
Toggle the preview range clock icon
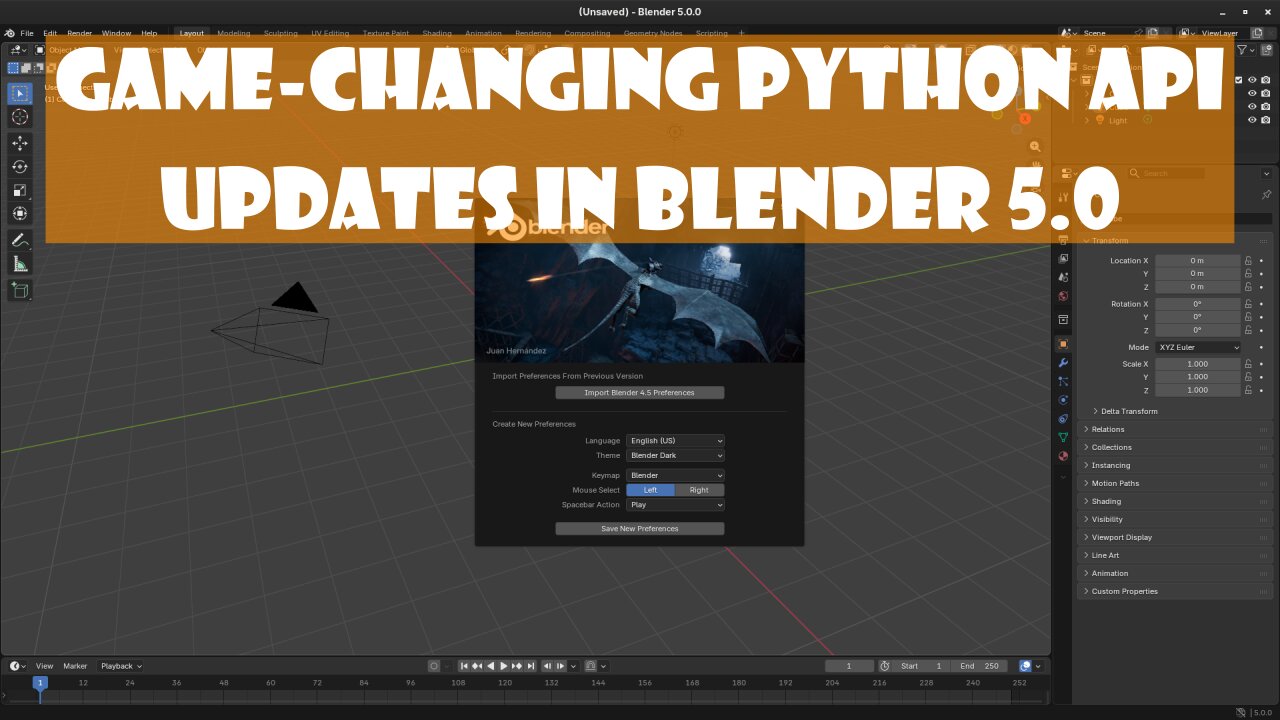[884, 666]
